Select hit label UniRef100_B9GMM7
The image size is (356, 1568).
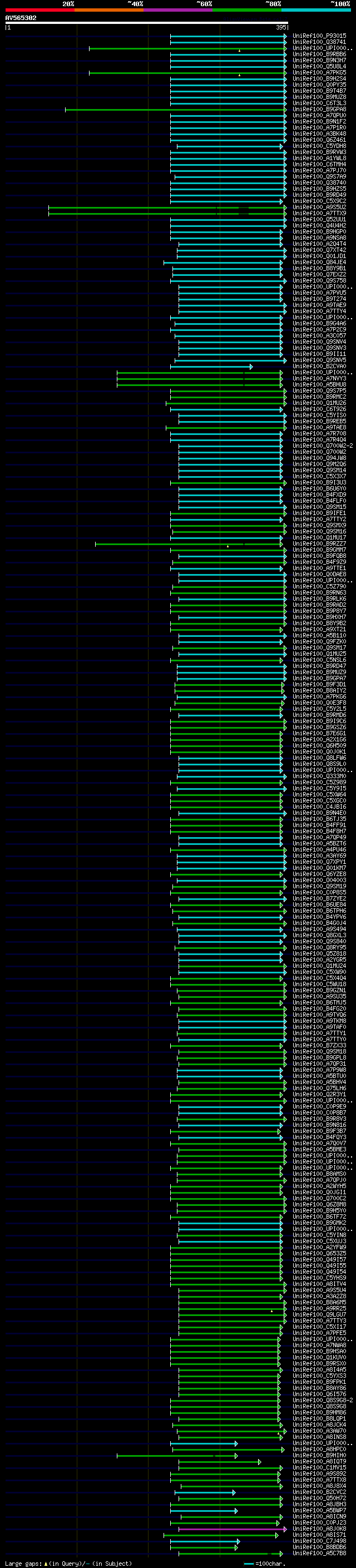(x=319, y=550)
